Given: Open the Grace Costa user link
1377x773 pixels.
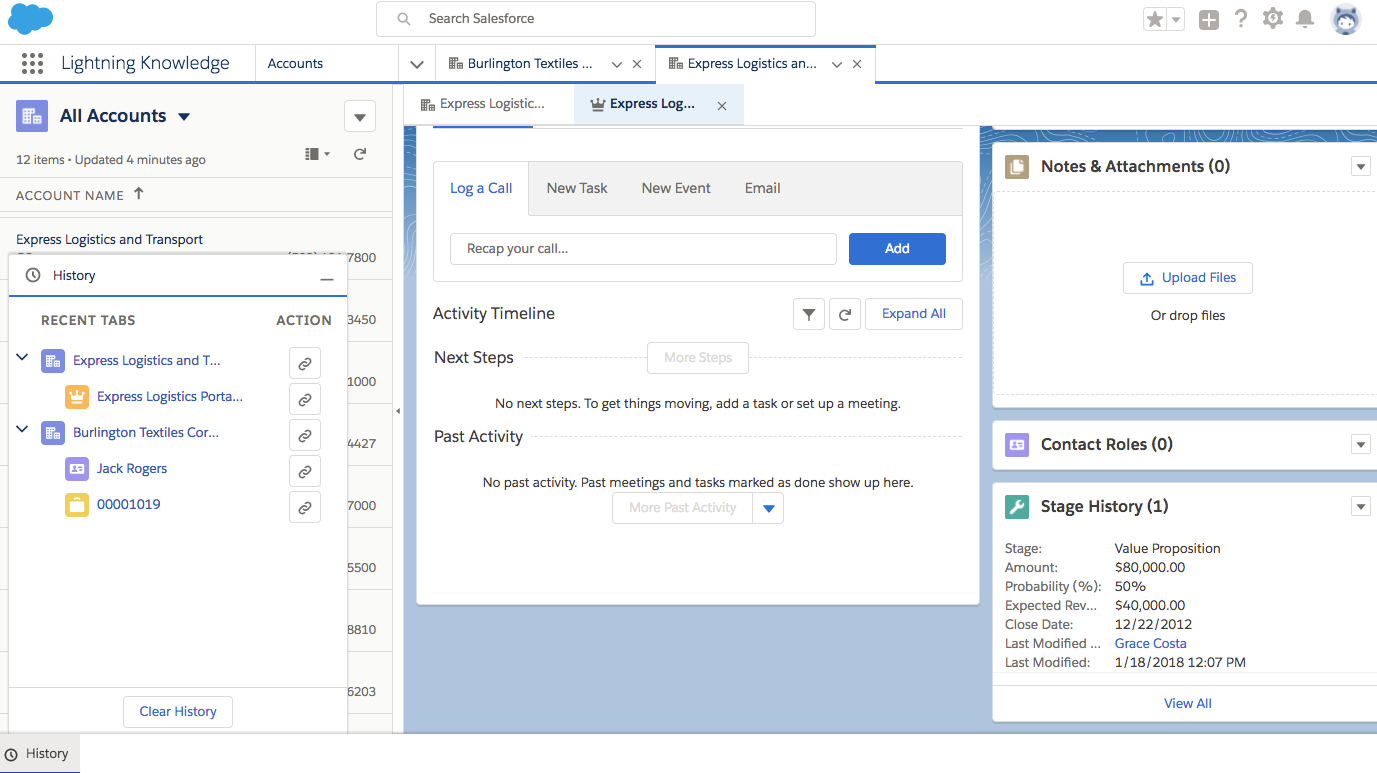Looking at the screenshot, I should pos(1150,643).
